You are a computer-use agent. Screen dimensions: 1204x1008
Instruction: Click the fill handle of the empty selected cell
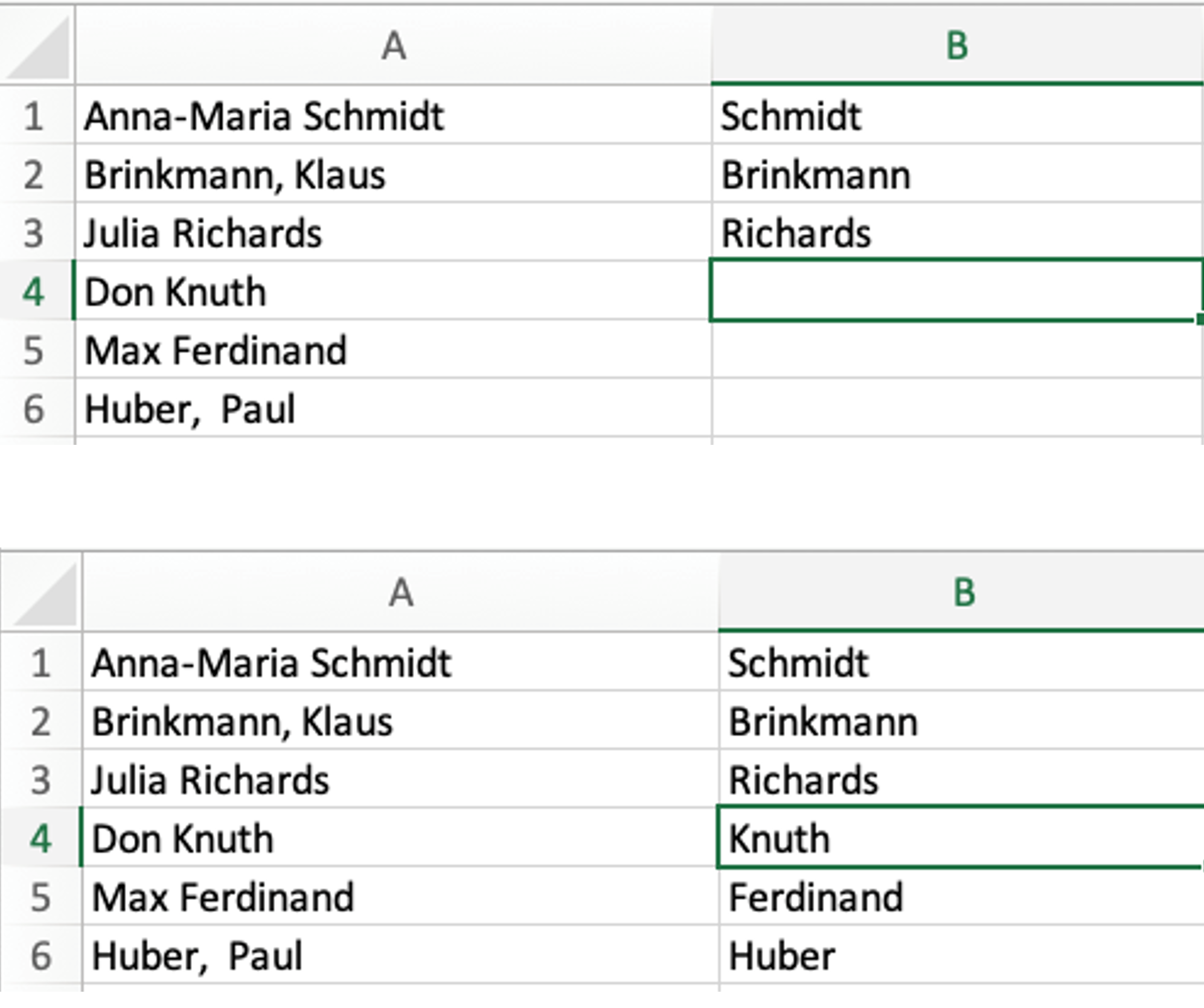tap(1199, 320)
